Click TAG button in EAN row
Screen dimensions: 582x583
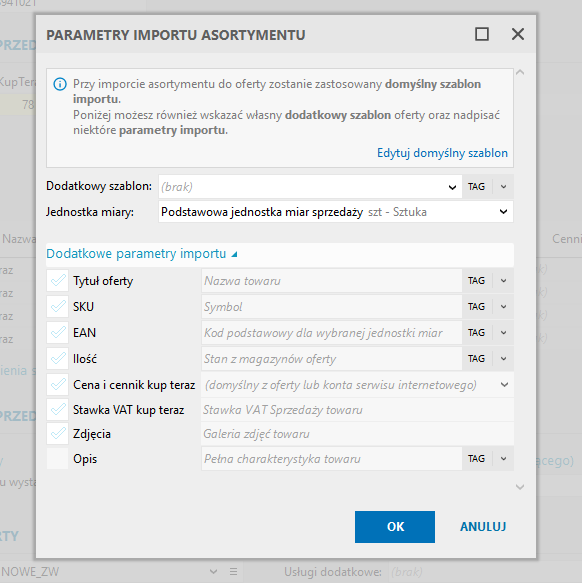476,333
